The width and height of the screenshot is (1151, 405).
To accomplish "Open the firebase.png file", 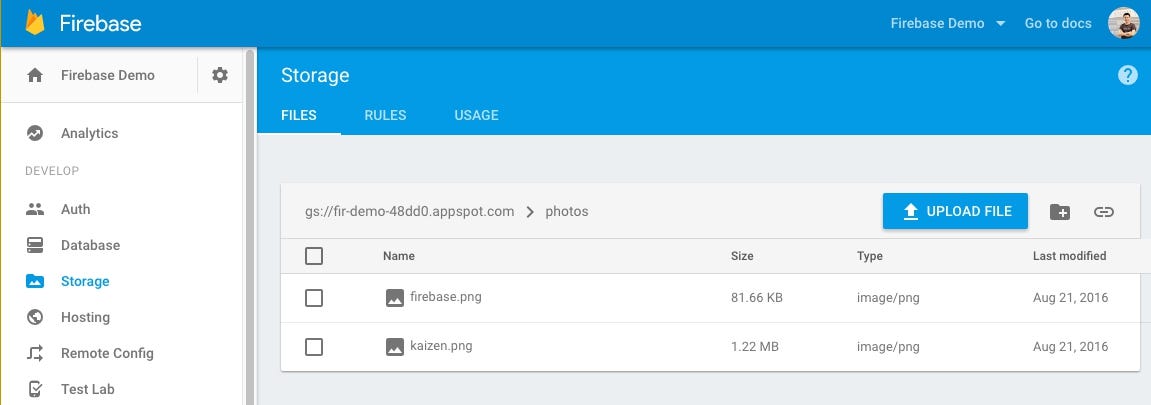I will tap(446, 297).
